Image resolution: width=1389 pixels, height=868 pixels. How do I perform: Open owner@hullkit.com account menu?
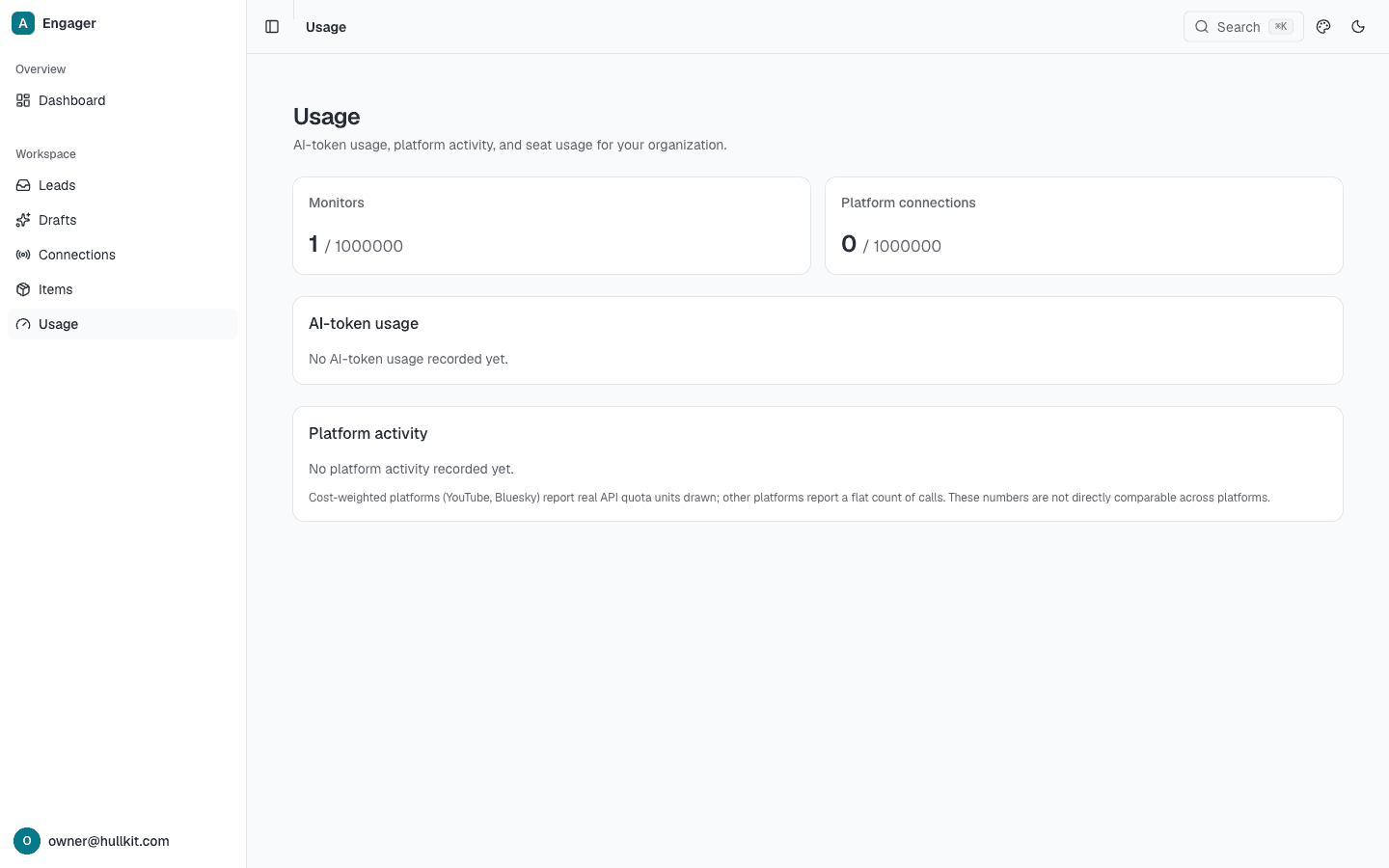[123, 841]
